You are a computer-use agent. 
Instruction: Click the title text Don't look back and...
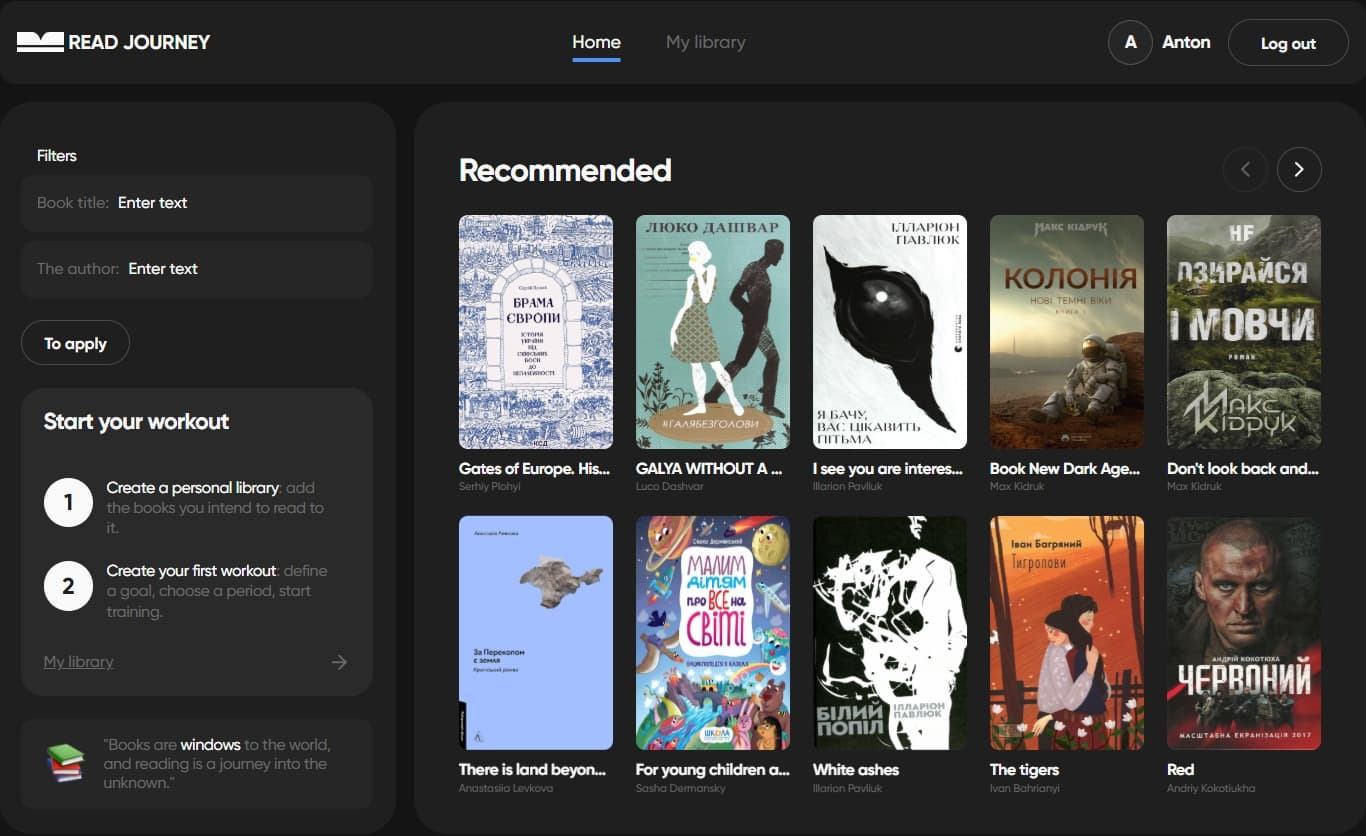1243,468
